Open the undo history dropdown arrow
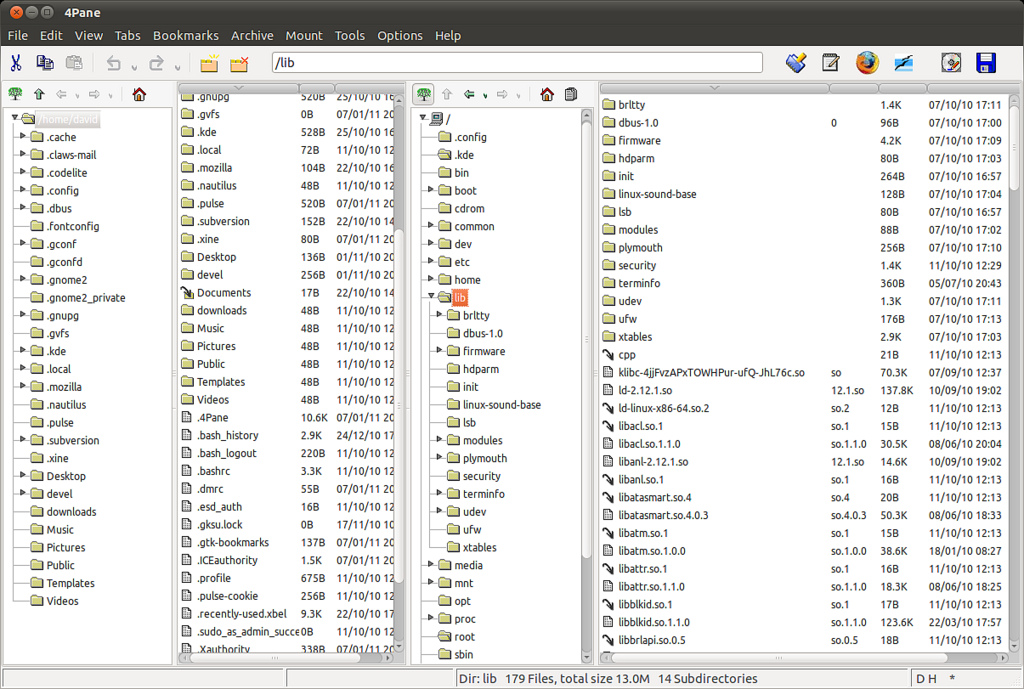Image resolution: width=1024 pixels, height=689 pixels. point(132,64)
